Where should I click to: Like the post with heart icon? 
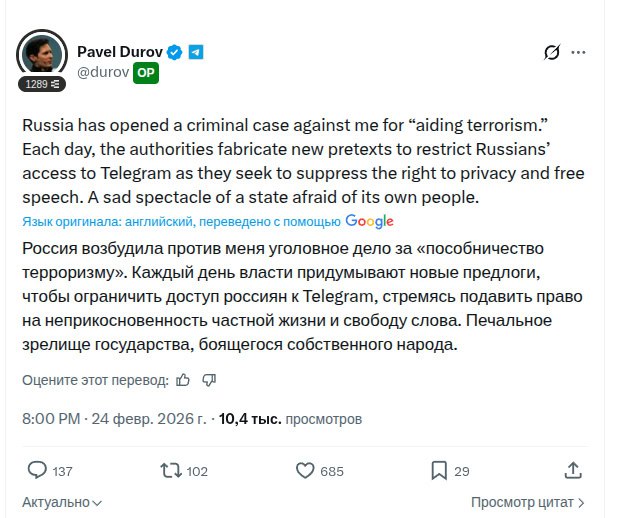point(307,470)
